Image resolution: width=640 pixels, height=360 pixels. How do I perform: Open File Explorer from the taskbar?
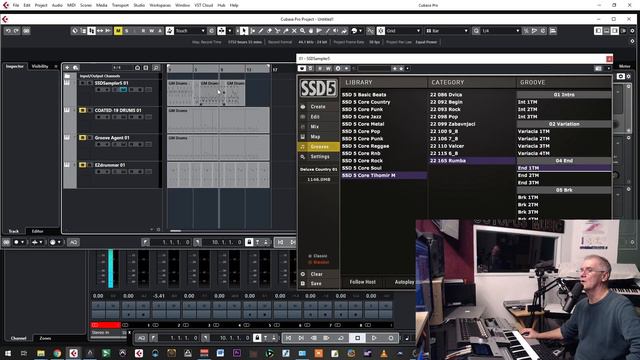click(41, 353)
